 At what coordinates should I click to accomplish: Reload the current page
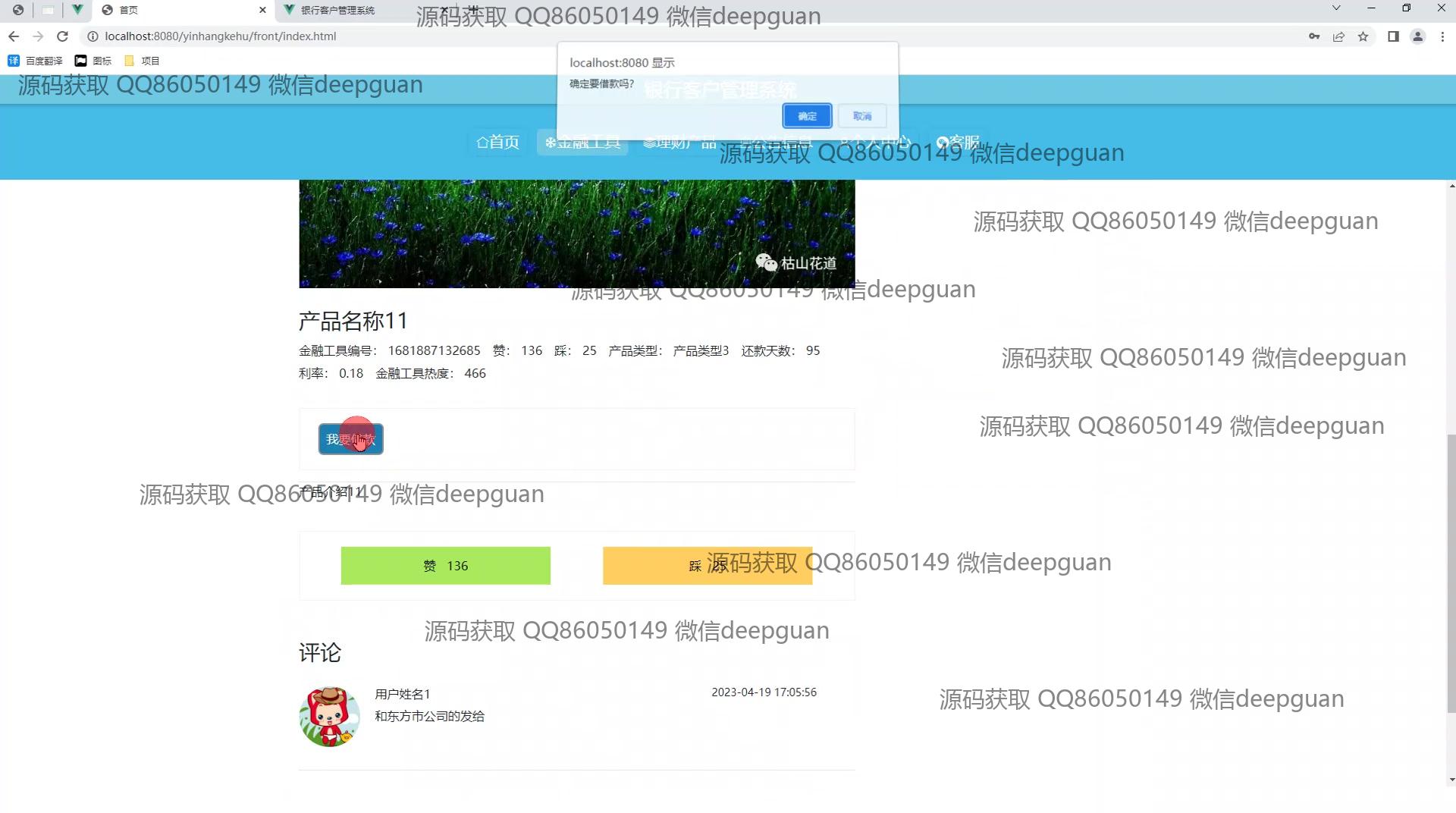[63, 36]
